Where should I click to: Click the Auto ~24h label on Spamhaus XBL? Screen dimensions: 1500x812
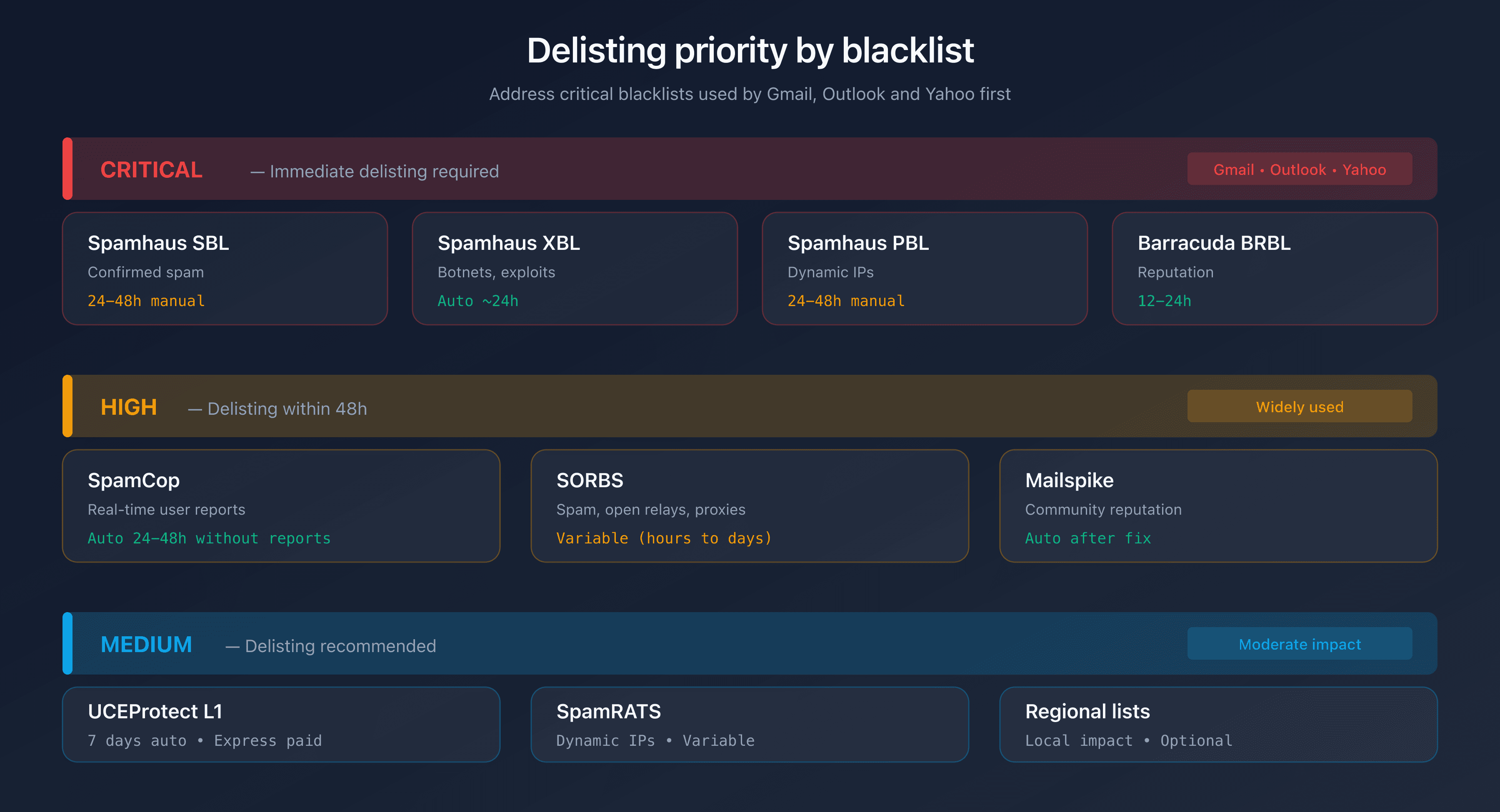477,300
